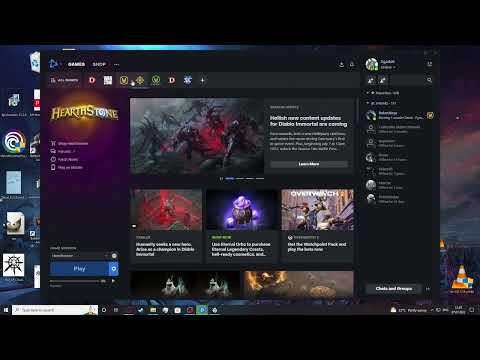The height and width of the screenshot is (360, 480).
Task: Pause the news carousel
Action: pyautogui.click(x=221, y=179)
